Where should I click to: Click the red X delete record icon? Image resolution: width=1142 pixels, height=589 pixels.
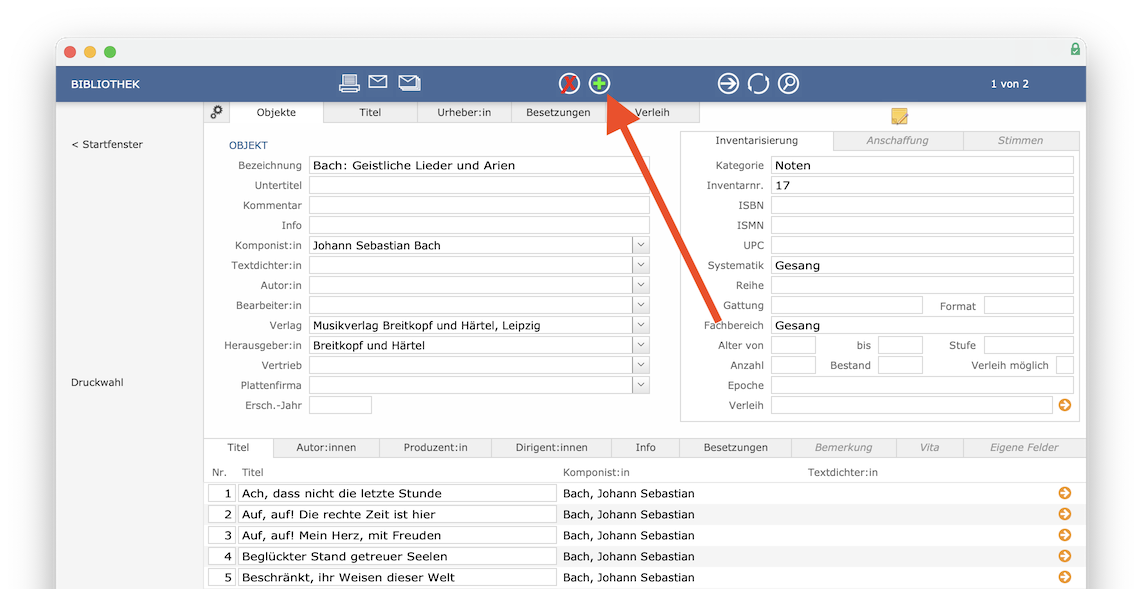tap(569, 84)
